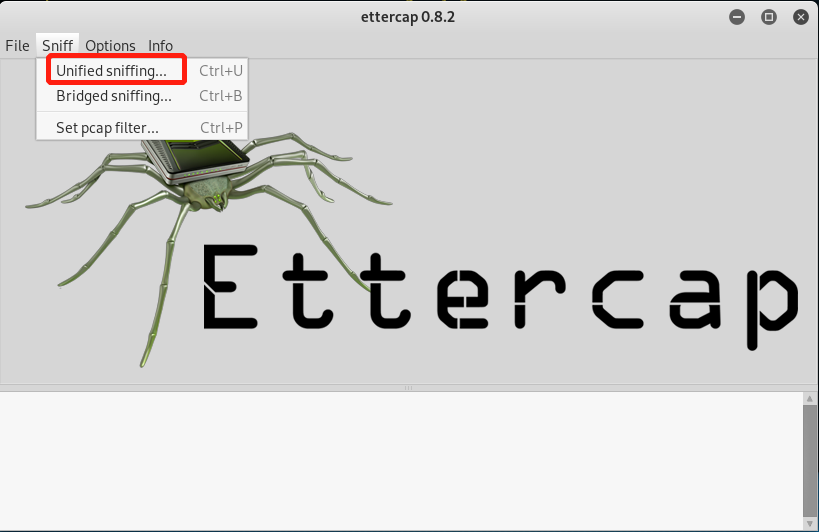Click the pane splitter handle above log area
Image resolution: width=819 pixels, height=532 pixels.
point(408,388)
